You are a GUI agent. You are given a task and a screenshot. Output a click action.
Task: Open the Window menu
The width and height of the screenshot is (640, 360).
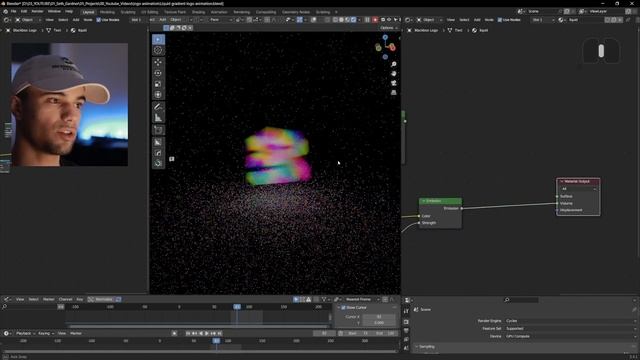(54, 11)
